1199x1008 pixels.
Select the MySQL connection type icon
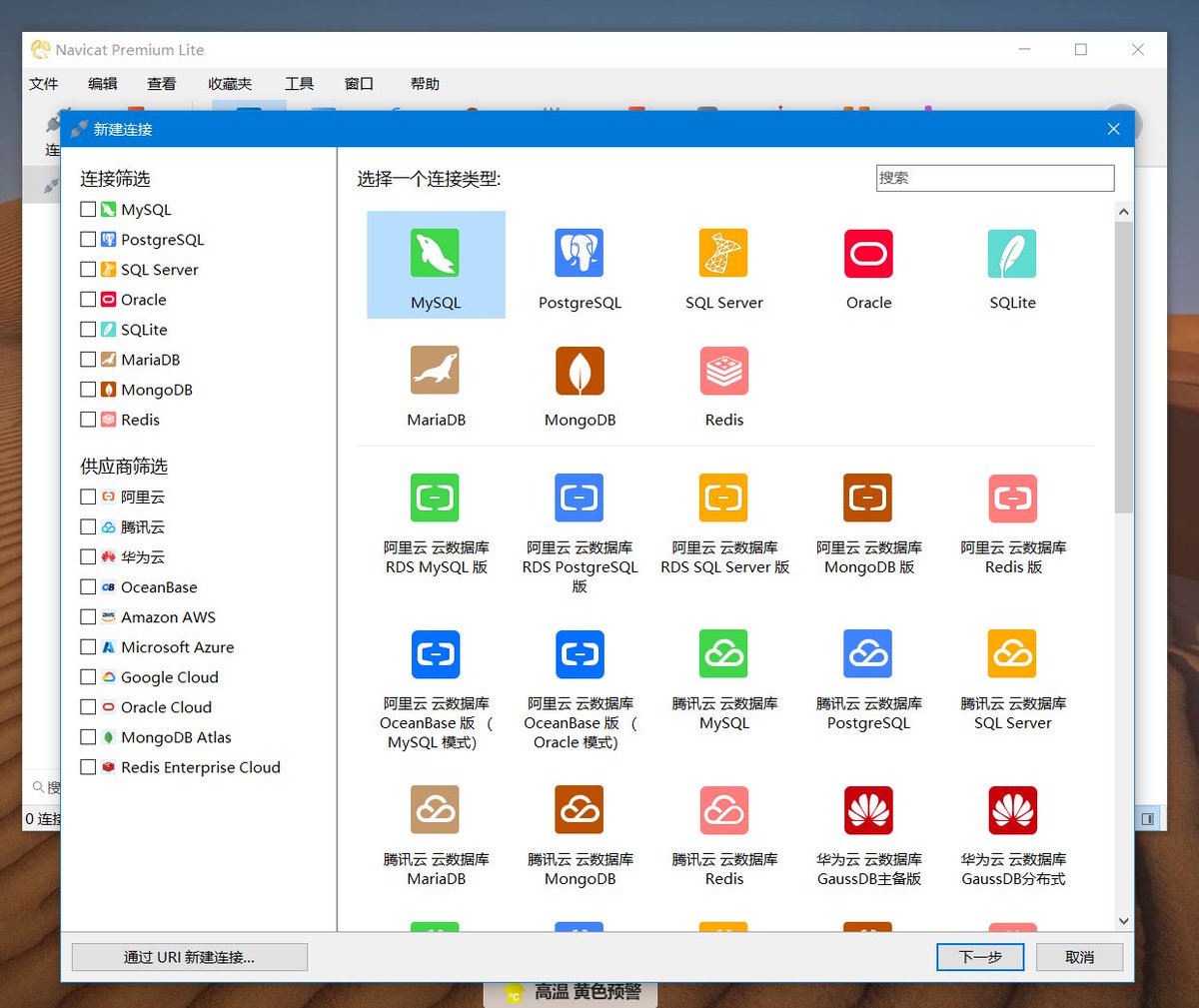click(x=436, y=253)
